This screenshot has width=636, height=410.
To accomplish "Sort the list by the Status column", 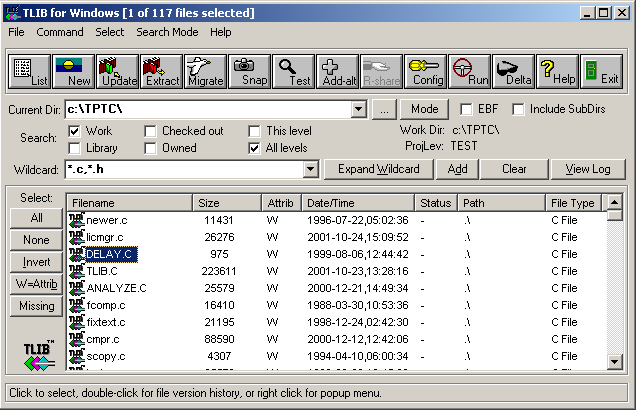I will [436, 203].
